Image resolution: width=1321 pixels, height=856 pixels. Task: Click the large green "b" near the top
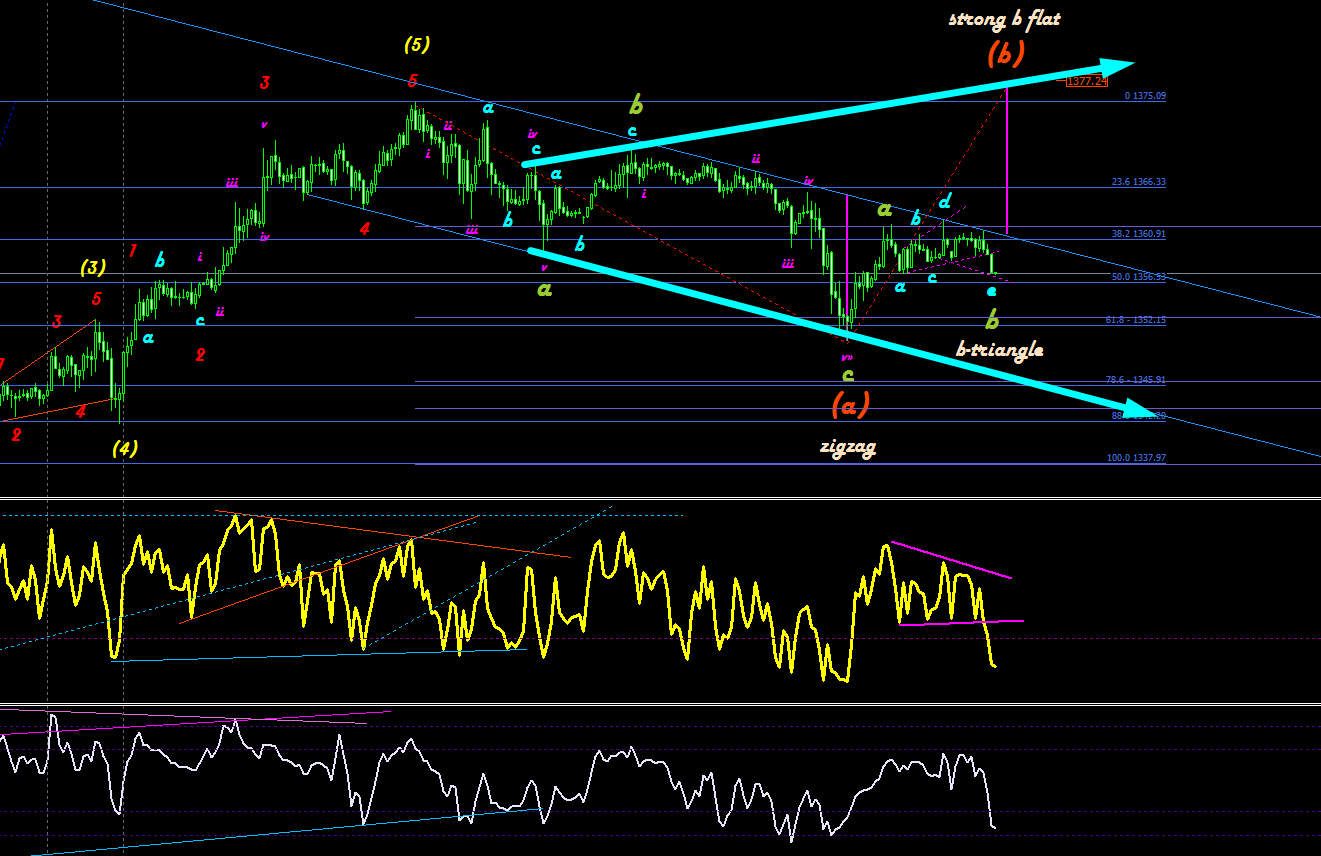point(636,104)
